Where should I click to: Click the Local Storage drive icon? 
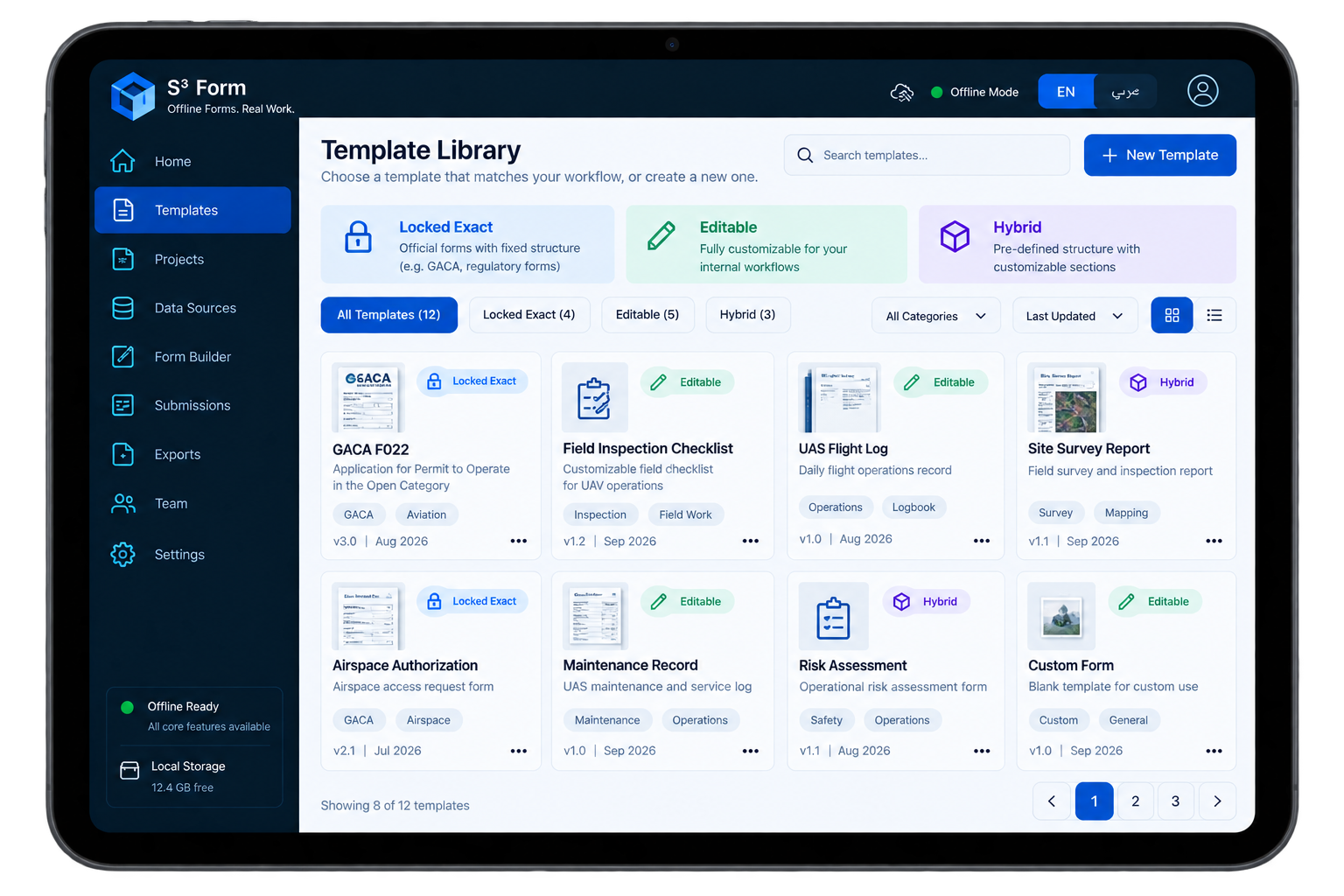coord(129,770)
